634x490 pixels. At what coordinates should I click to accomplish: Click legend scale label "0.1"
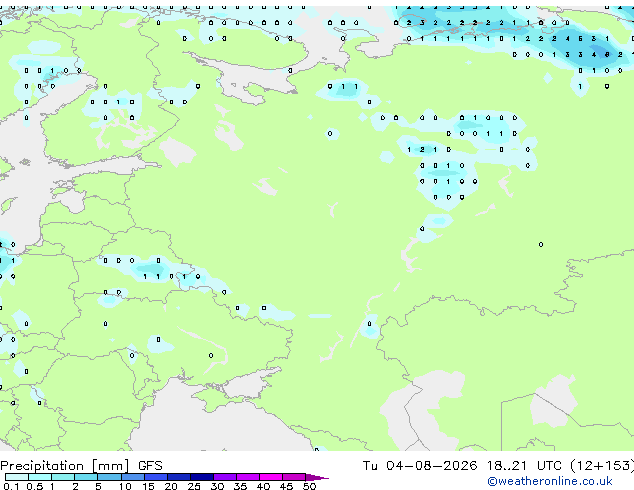click(11, 486)
